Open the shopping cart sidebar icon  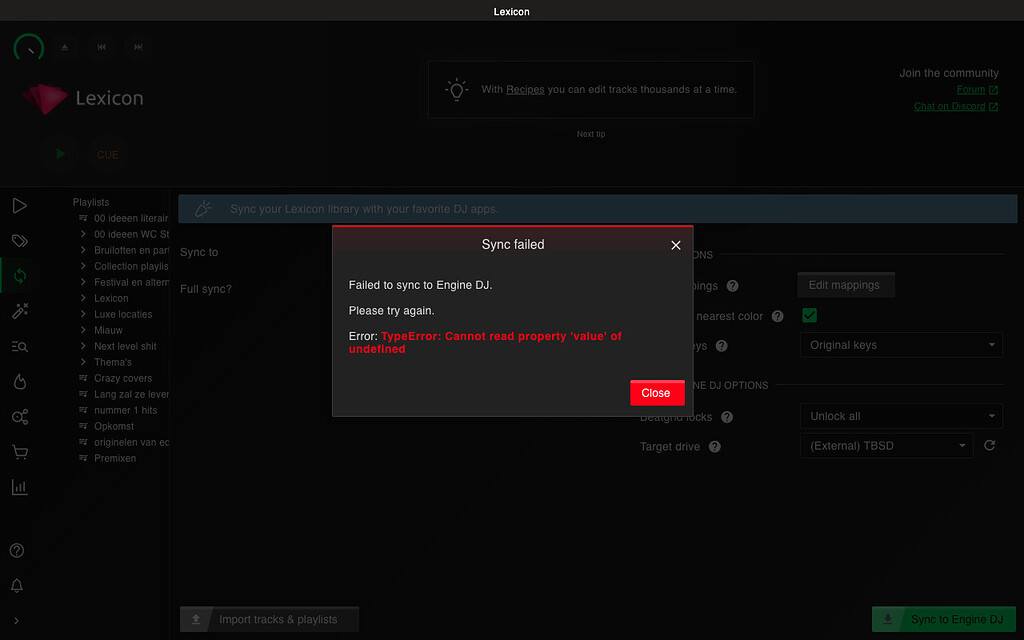pos(19,451)
